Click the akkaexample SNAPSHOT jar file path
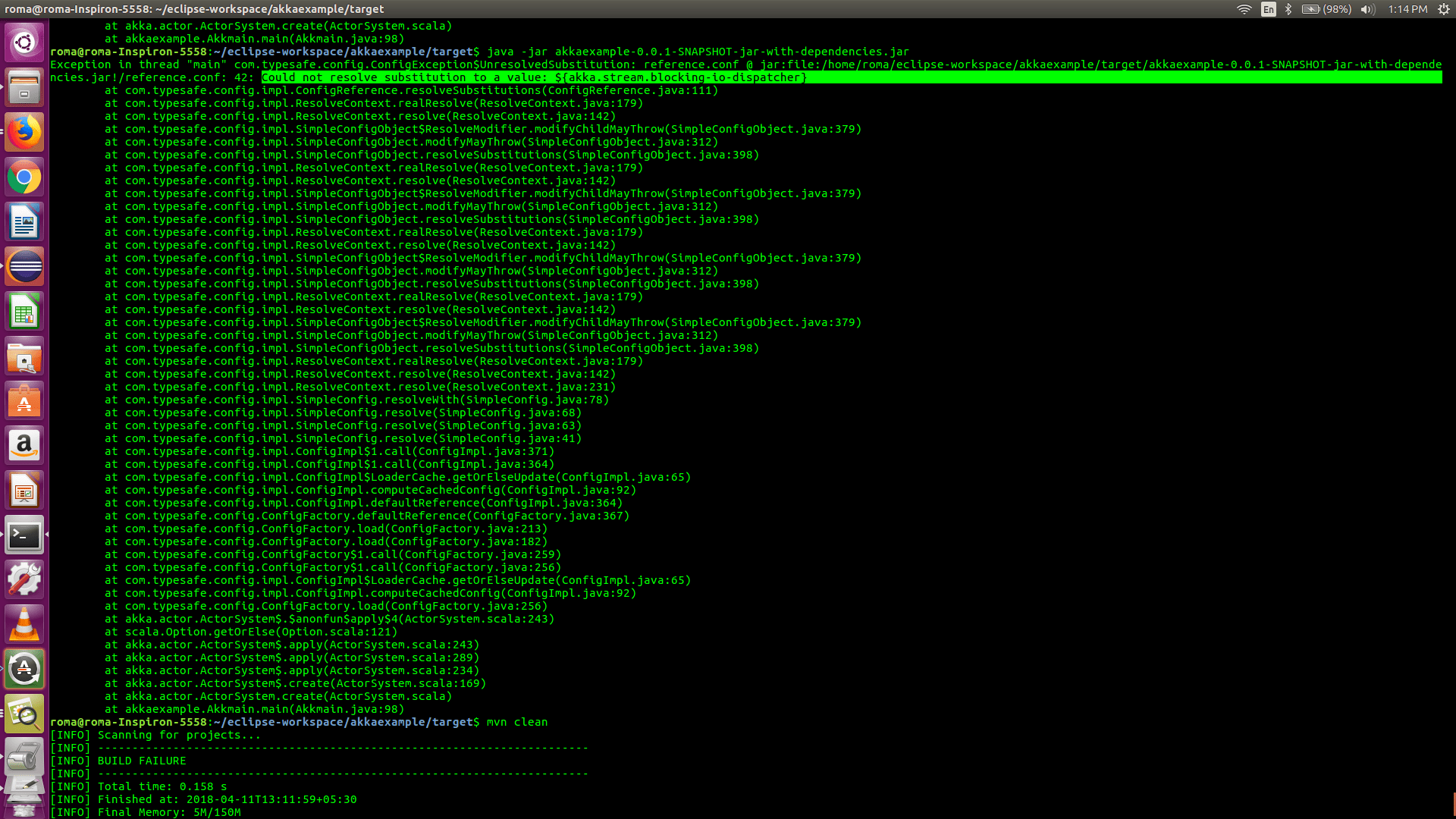This screenshot has width=1456, height=819. click(x=728, y=52)
